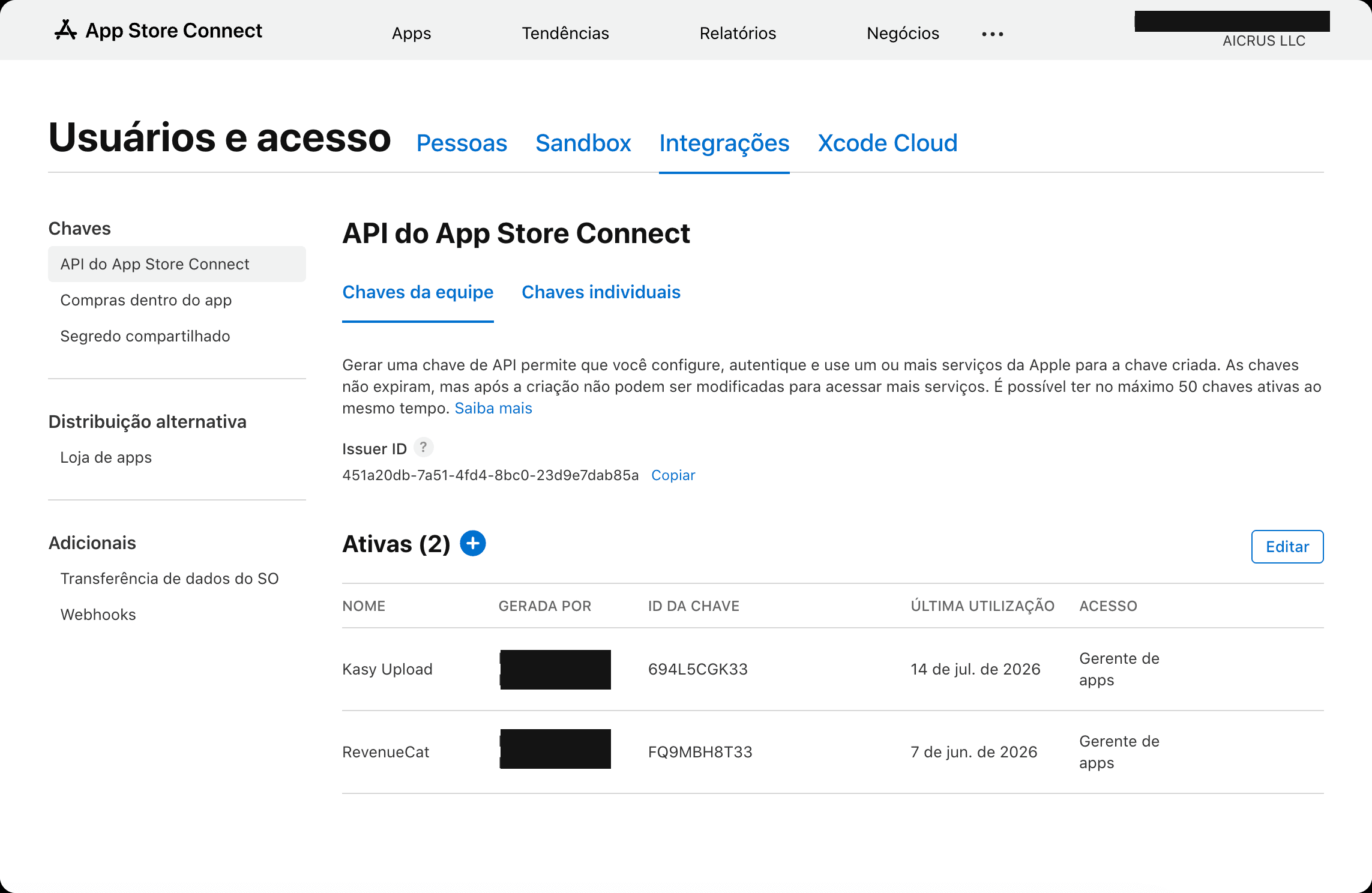Click key ID FQ9MBH8T33

point(700,752)
